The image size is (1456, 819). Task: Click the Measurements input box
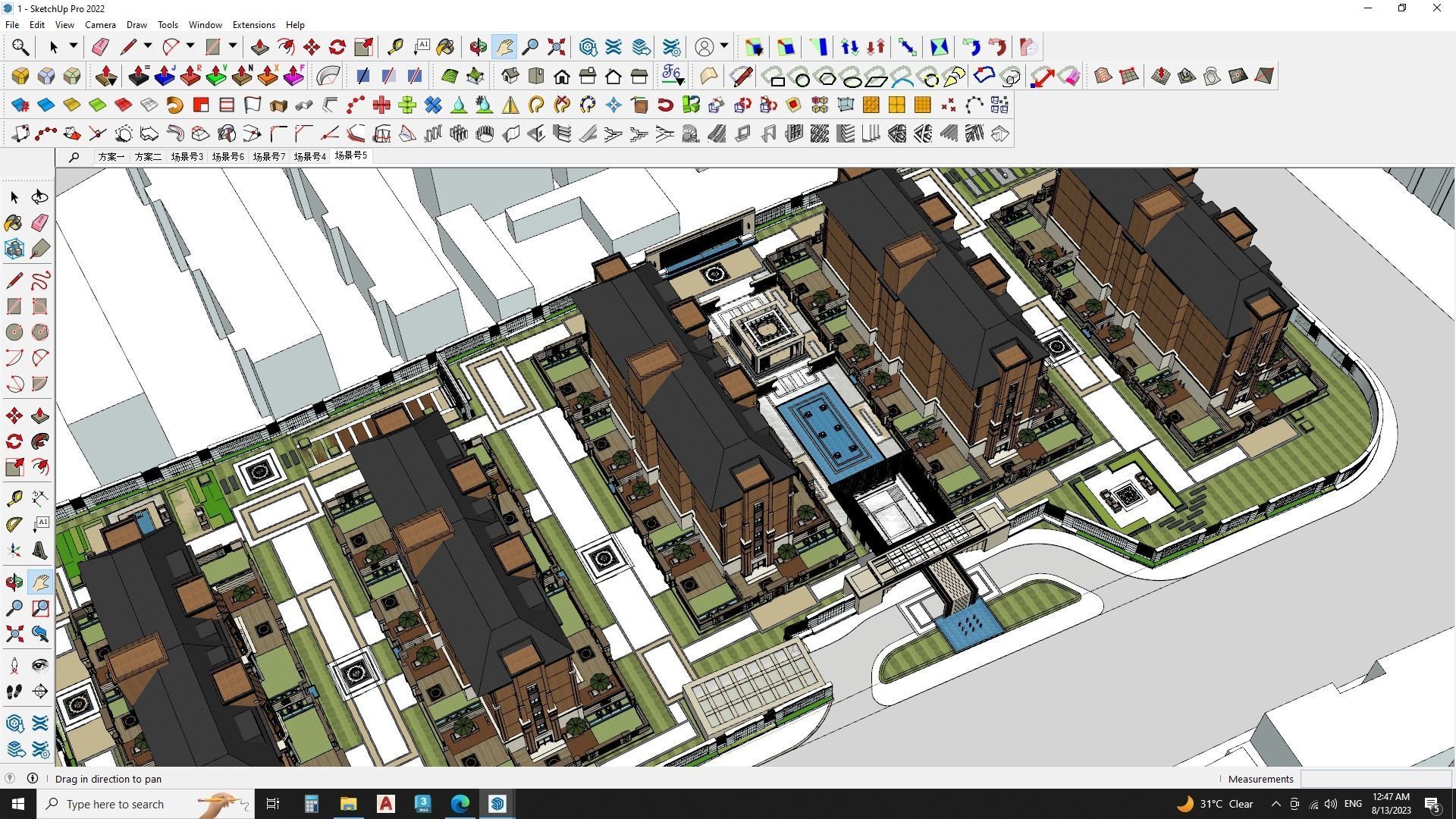click(x=1375, y=779)
